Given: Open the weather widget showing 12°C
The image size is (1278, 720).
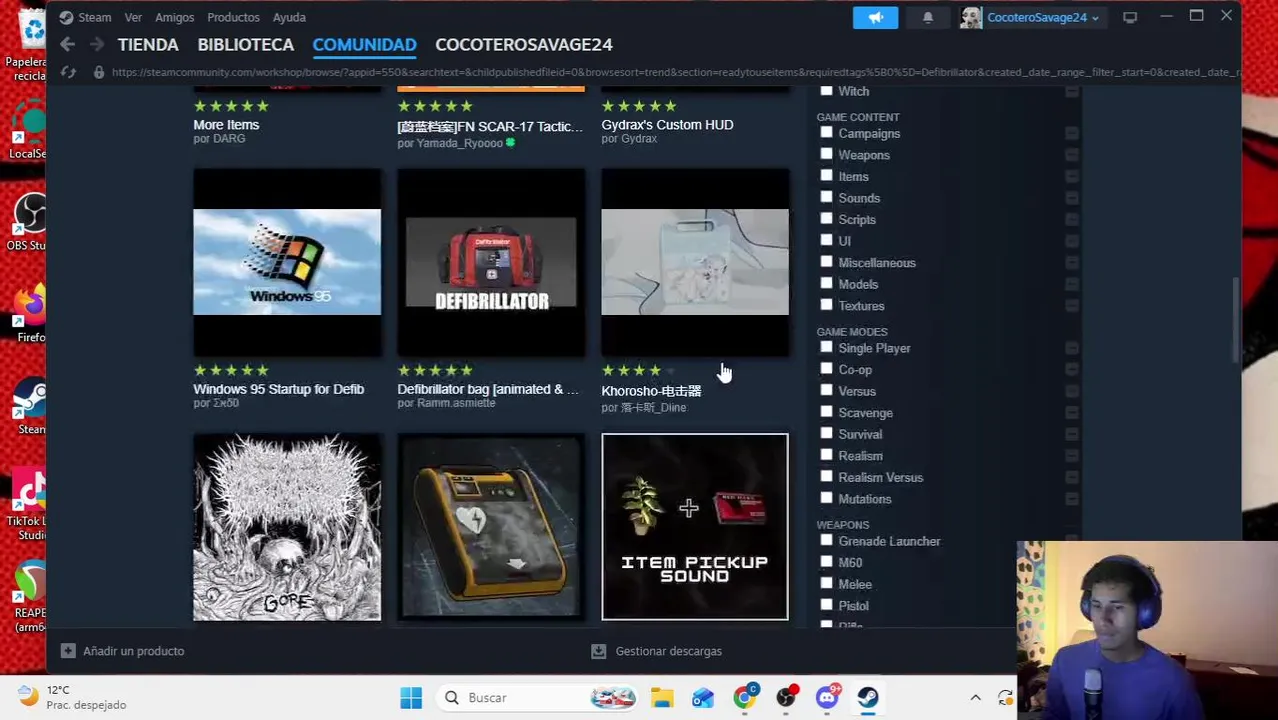Looking at the screenshot, I should tap(72, 697).
